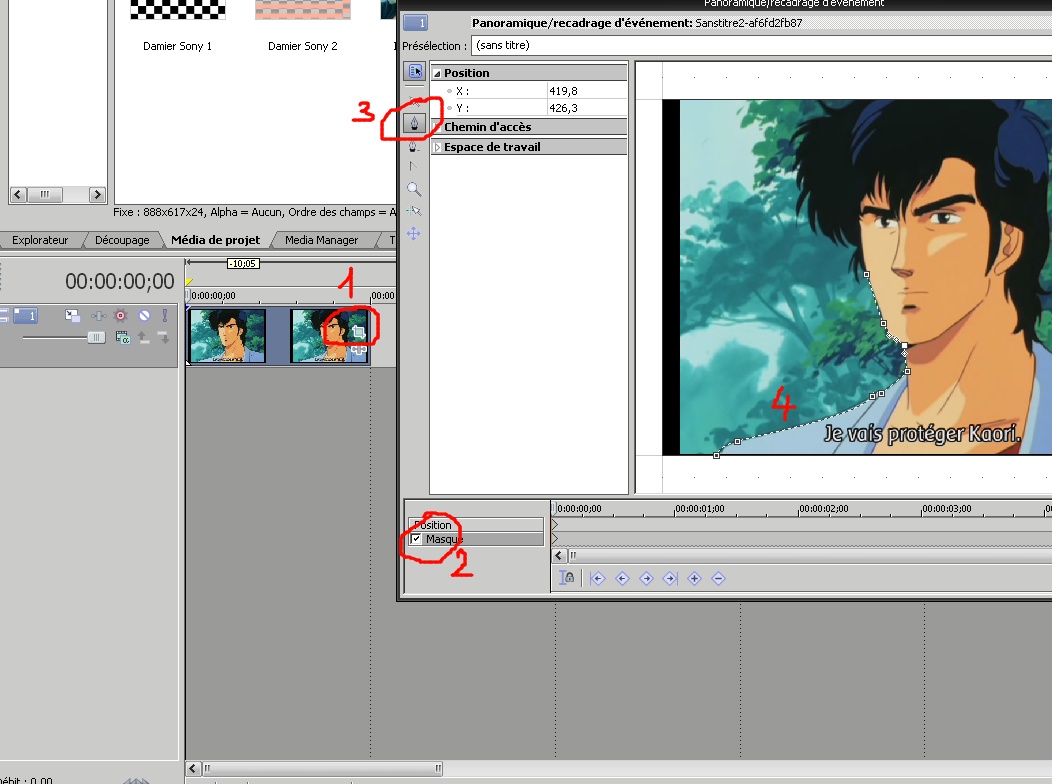
Task: Click the track level slider handle
Action: click(x=96, y=337)
